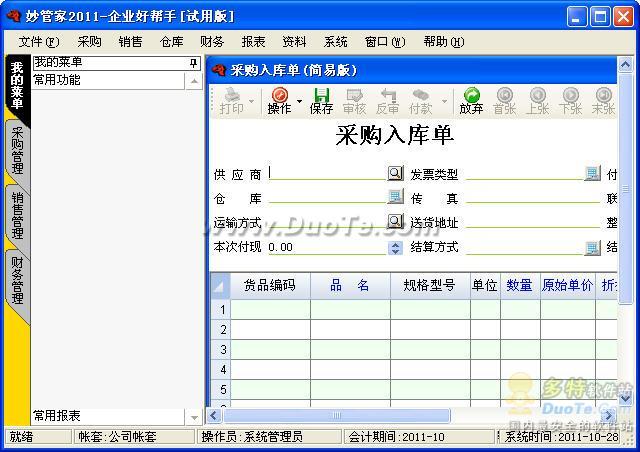Viewport: 640px width, 452px height.
Task: Open the 帮助(H) menu
Action: (x=444, y=42)
